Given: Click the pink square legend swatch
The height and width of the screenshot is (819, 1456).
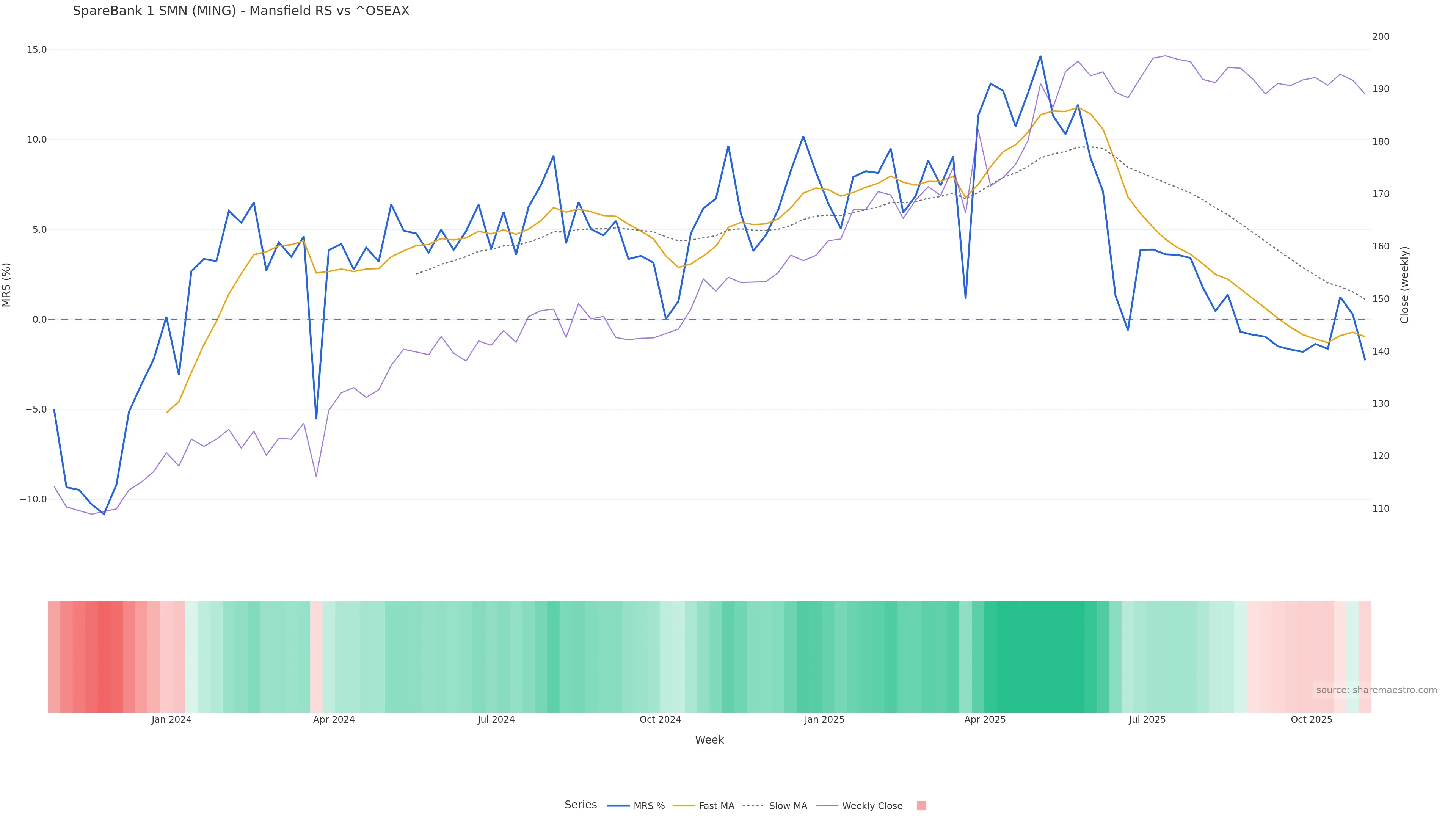Looking at the screenshot, I should 921,806.
